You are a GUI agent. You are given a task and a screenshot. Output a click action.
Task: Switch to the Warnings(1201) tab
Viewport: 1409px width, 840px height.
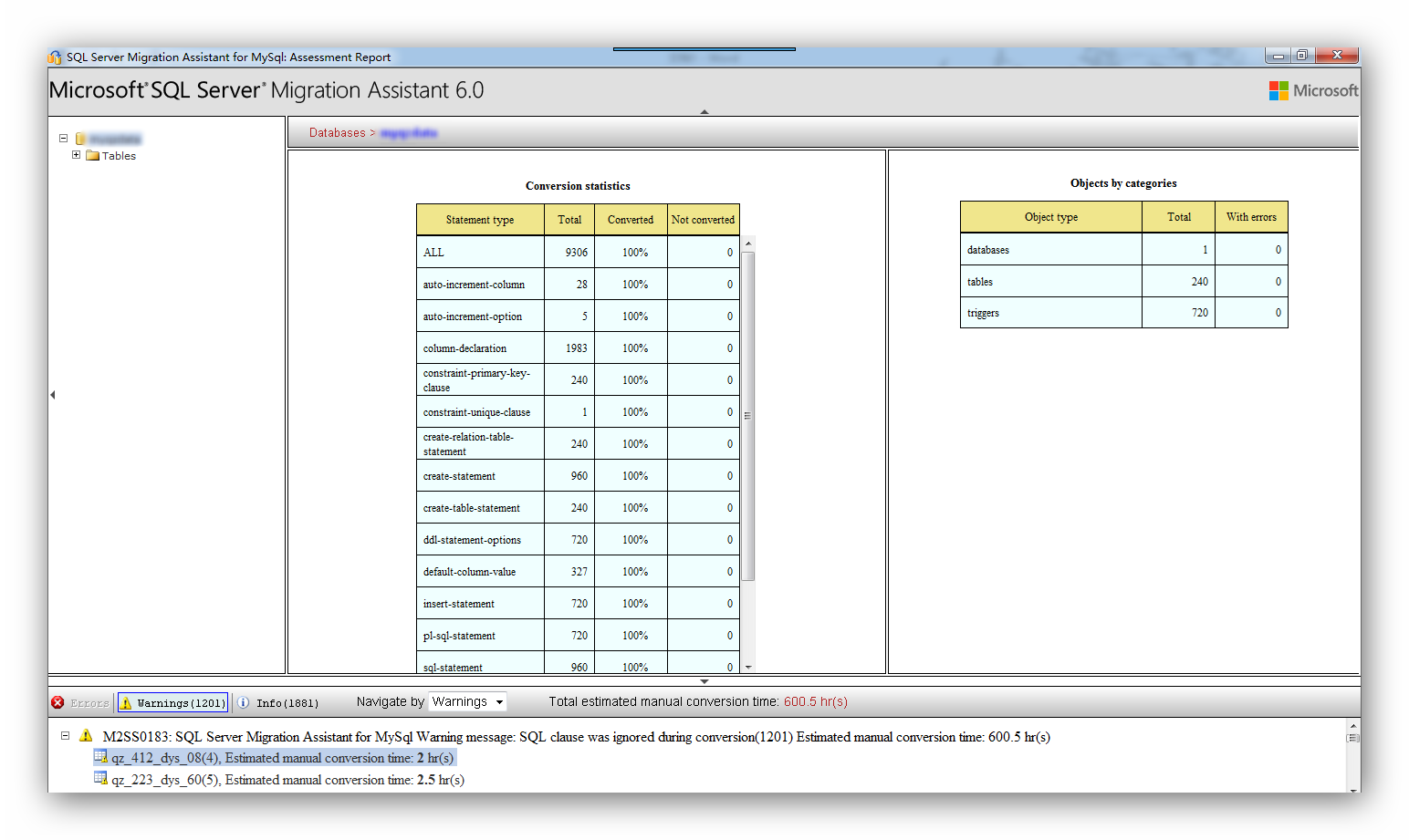tap(172, 702)
